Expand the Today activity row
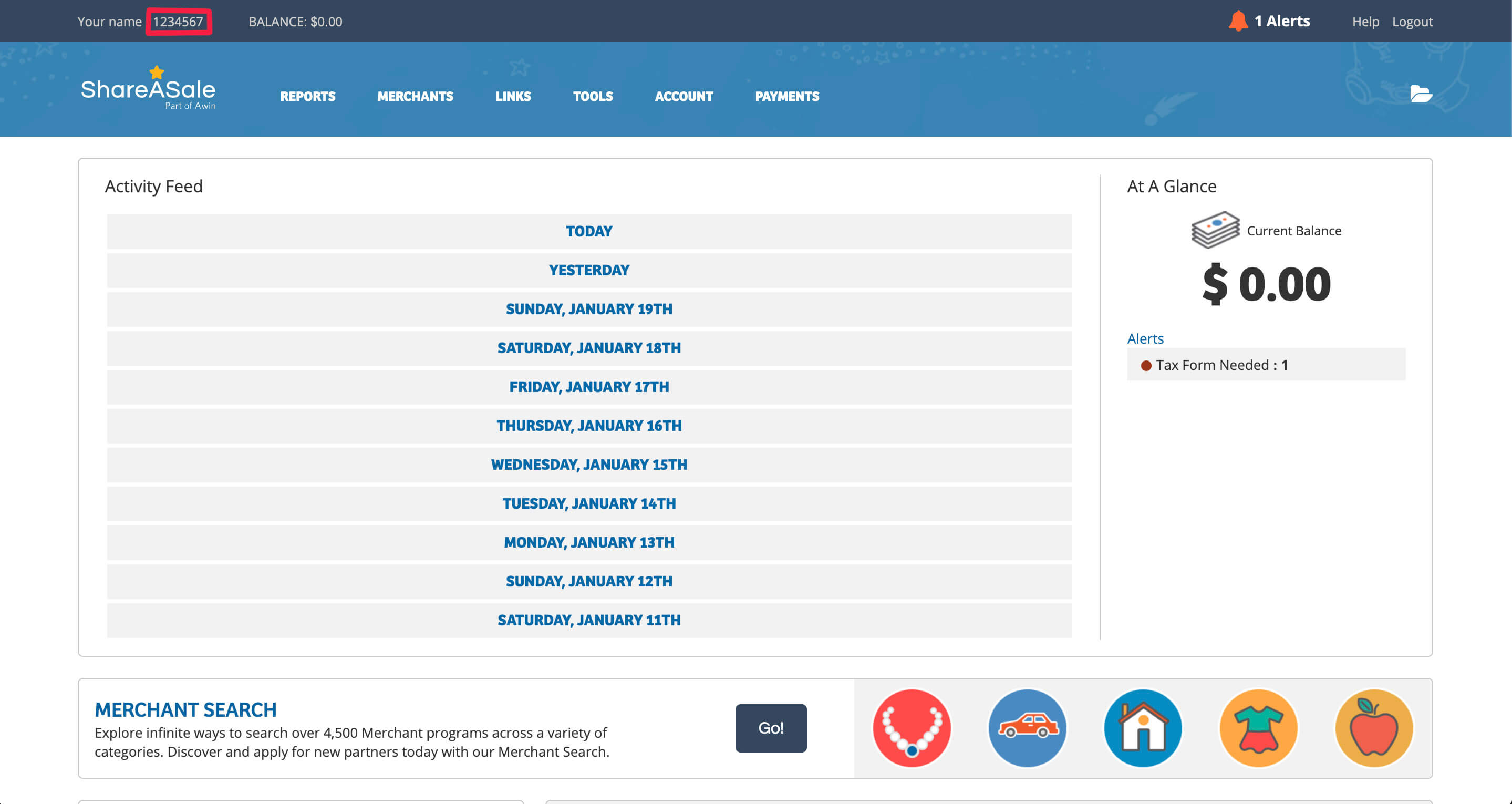The width and height of the screenshot is (1512, 804). click(589, 231)
